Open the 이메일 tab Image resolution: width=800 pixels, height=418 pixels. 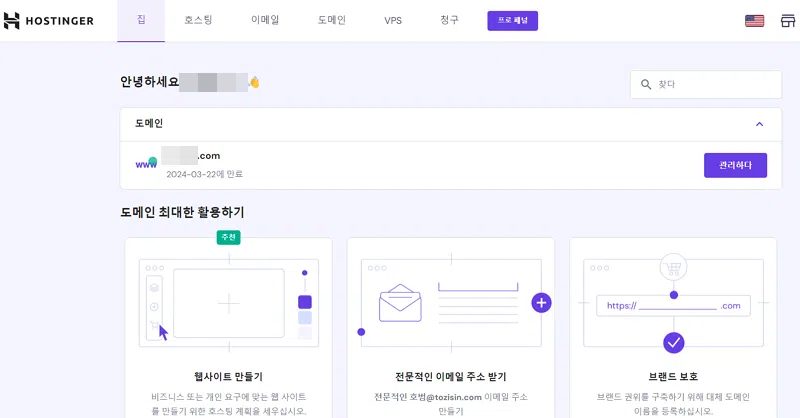[x=265, y=20]
